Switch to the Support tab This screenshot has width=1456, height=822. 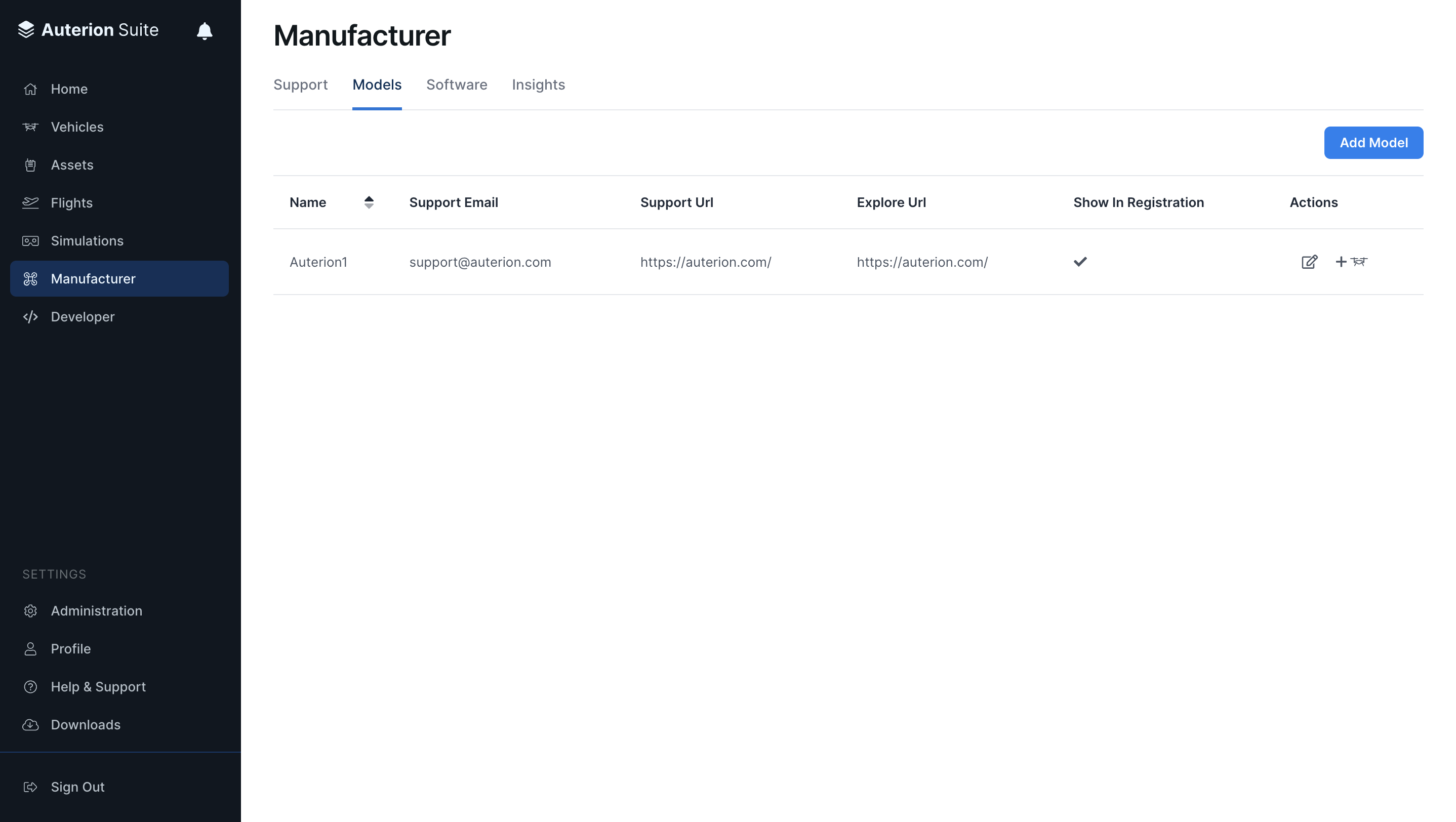coord(300,85)
